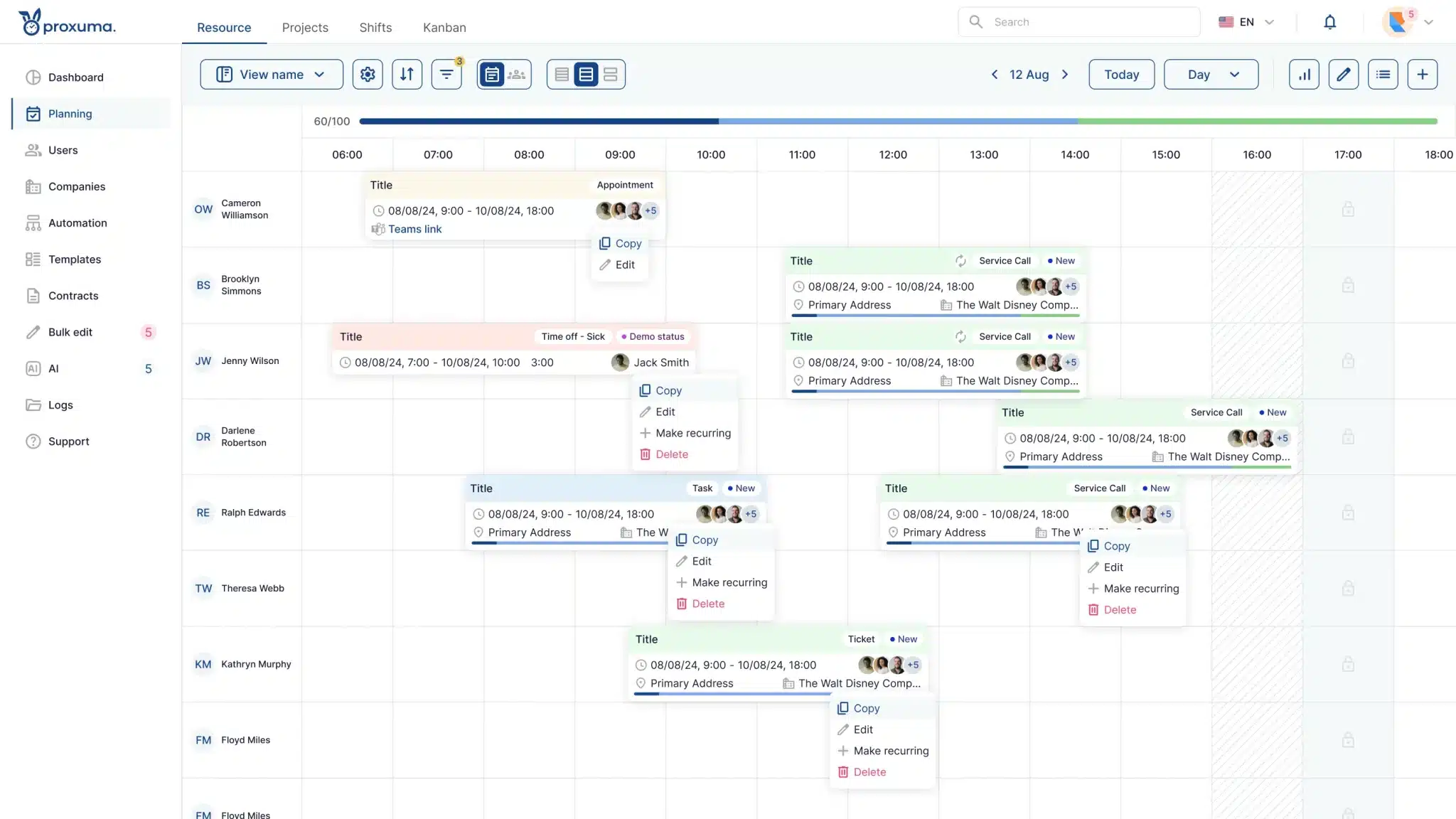The width and height of the screenshot is (1456, 819).
Task: Click the plus add button
Action: tap(1422, 75)
